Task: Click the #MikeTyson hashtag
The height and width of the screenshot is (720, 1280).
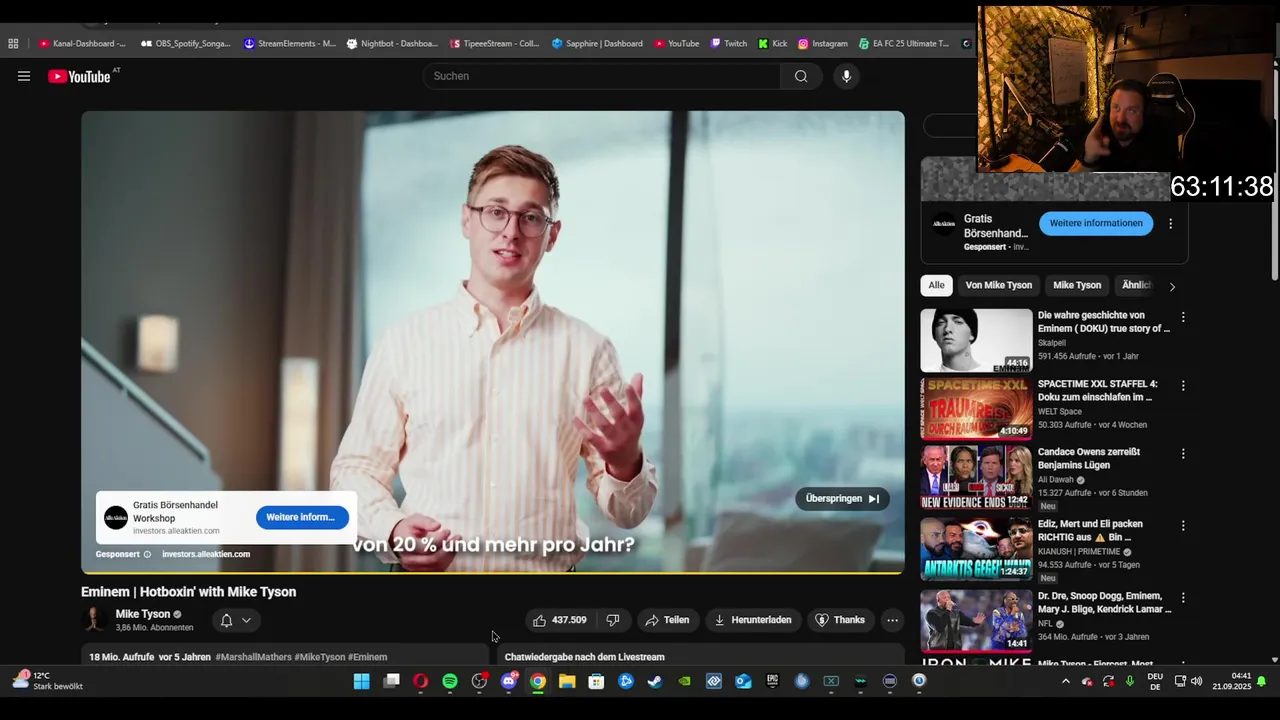Action: tap(320, 657)
